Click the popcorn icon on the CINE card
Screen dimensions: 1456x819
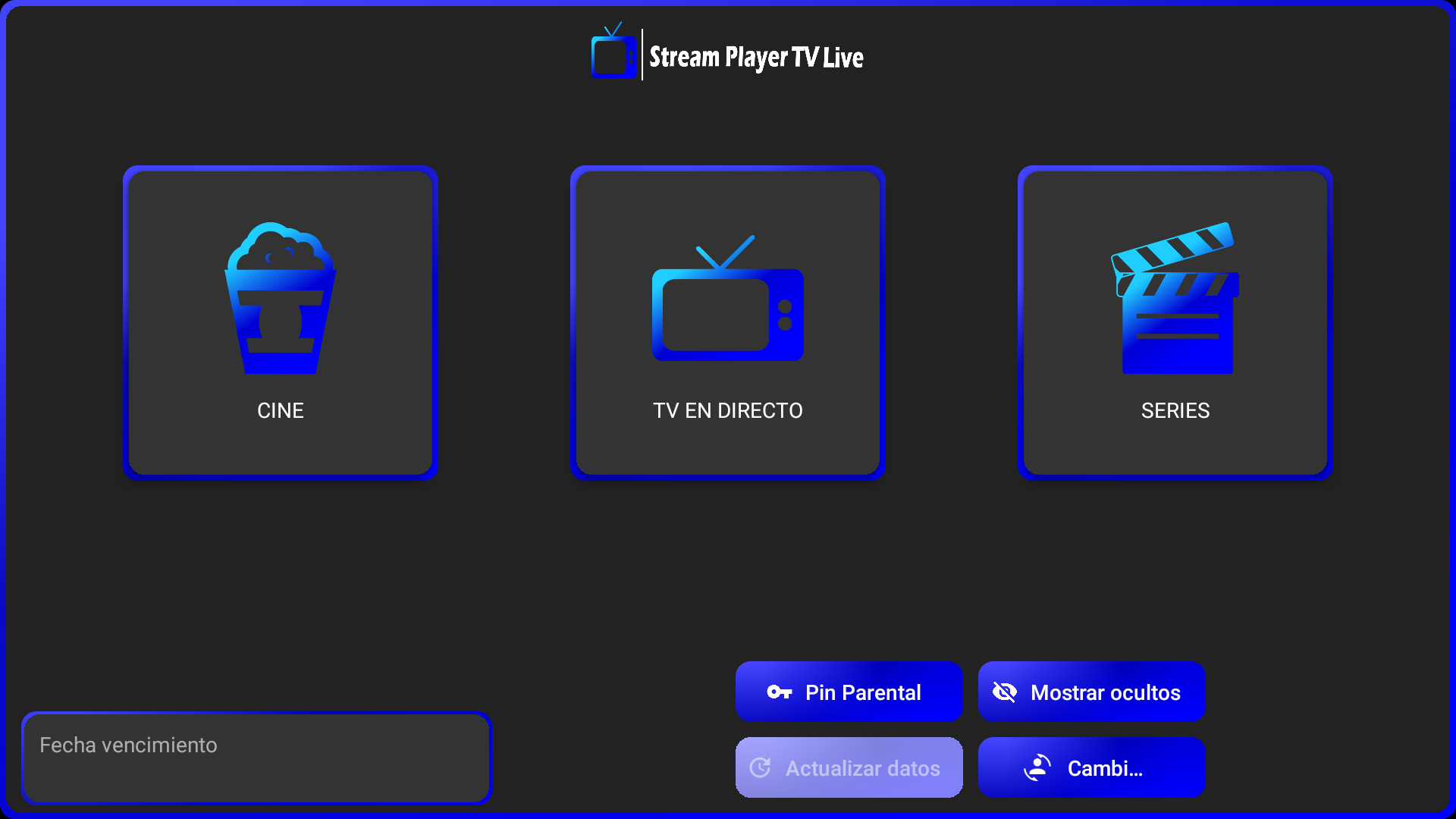(280, 298)
